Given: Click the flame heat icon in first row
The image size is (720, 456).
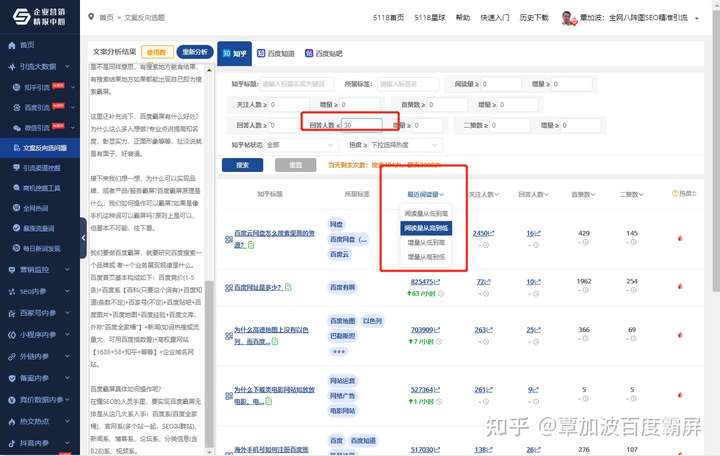Looking at the screenshot, I should pos(680,238).
